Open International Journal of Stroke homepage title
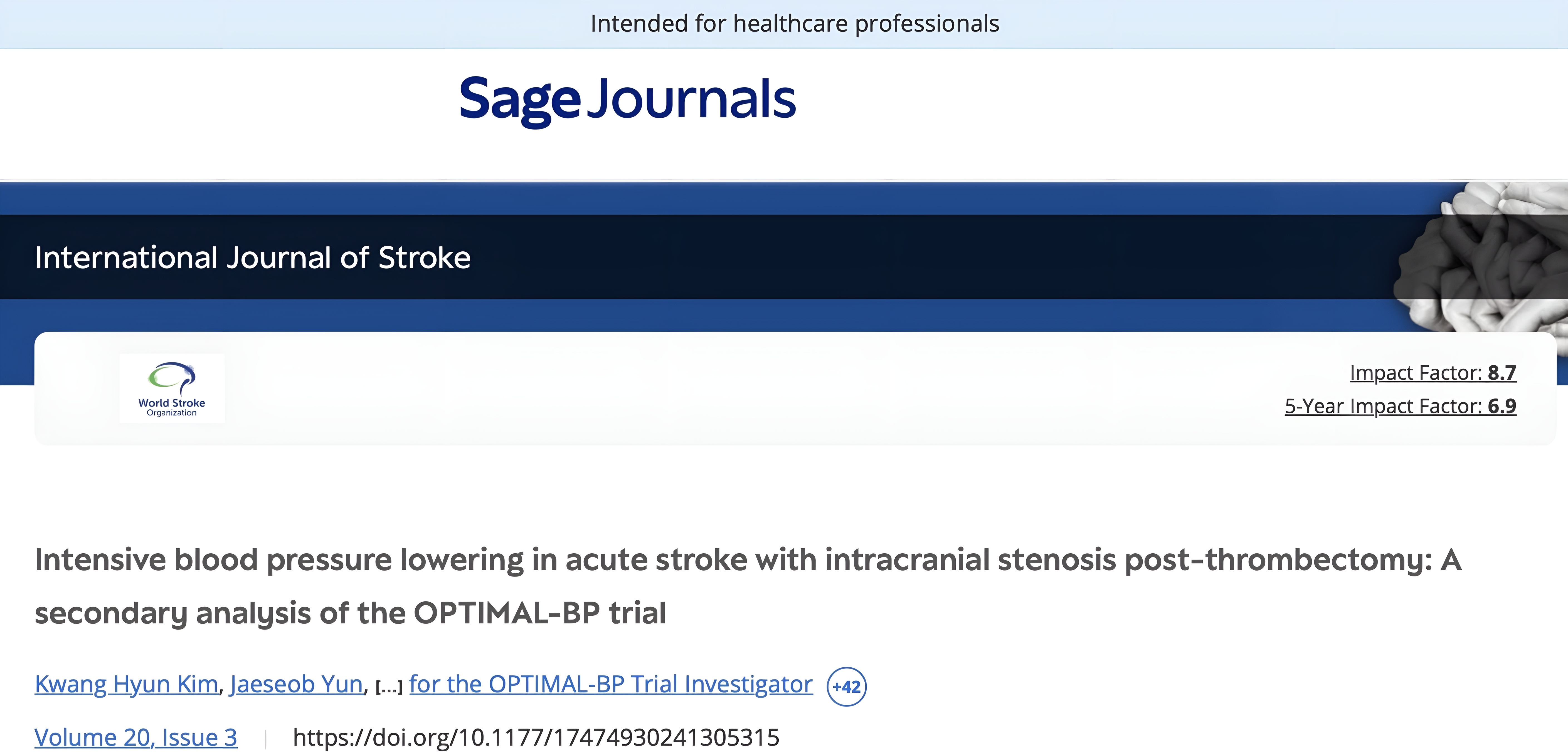The width and height of the screenshot is (1568, 753). [x=253, y=257]
